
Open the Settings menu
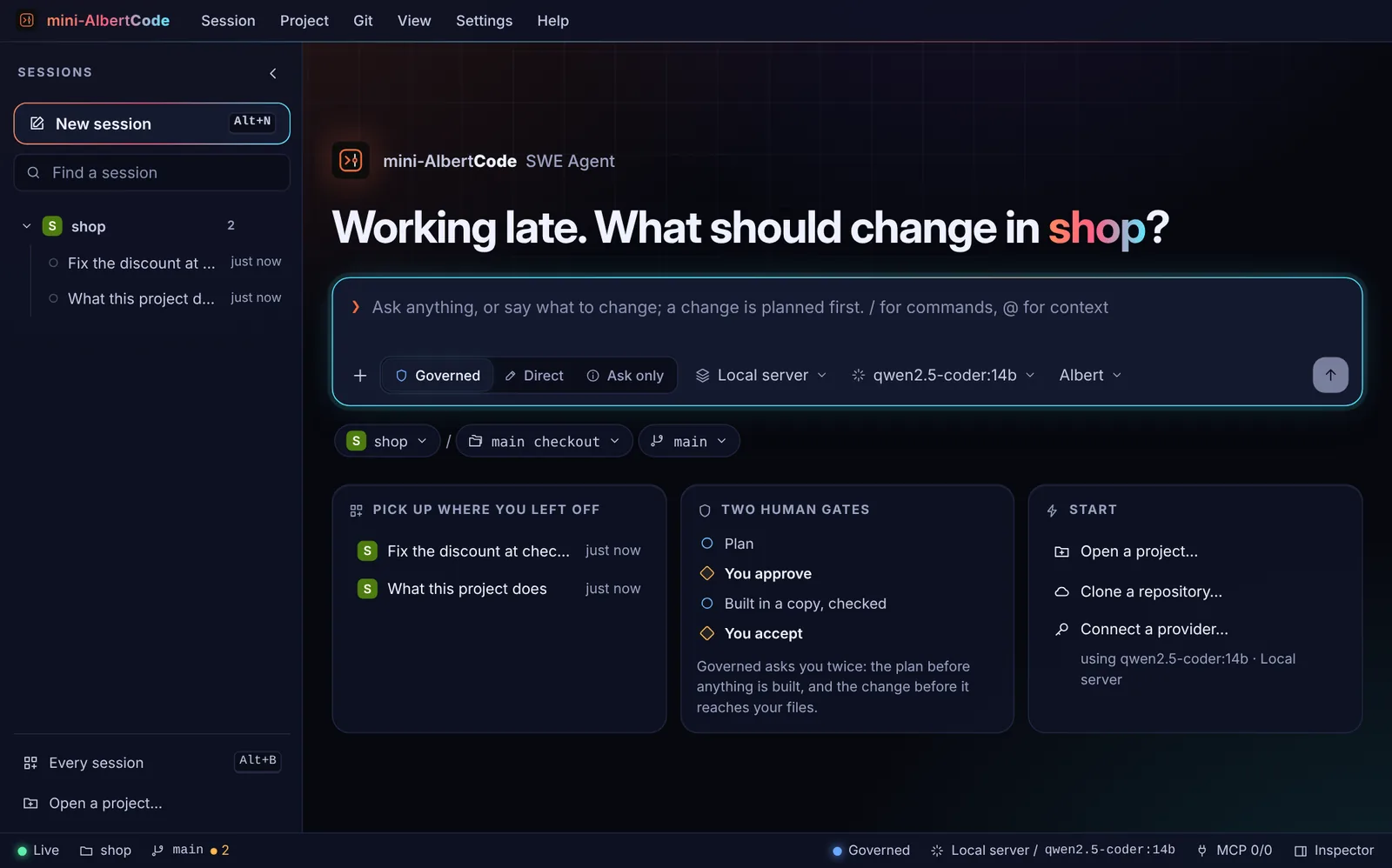tap(484, 21)
